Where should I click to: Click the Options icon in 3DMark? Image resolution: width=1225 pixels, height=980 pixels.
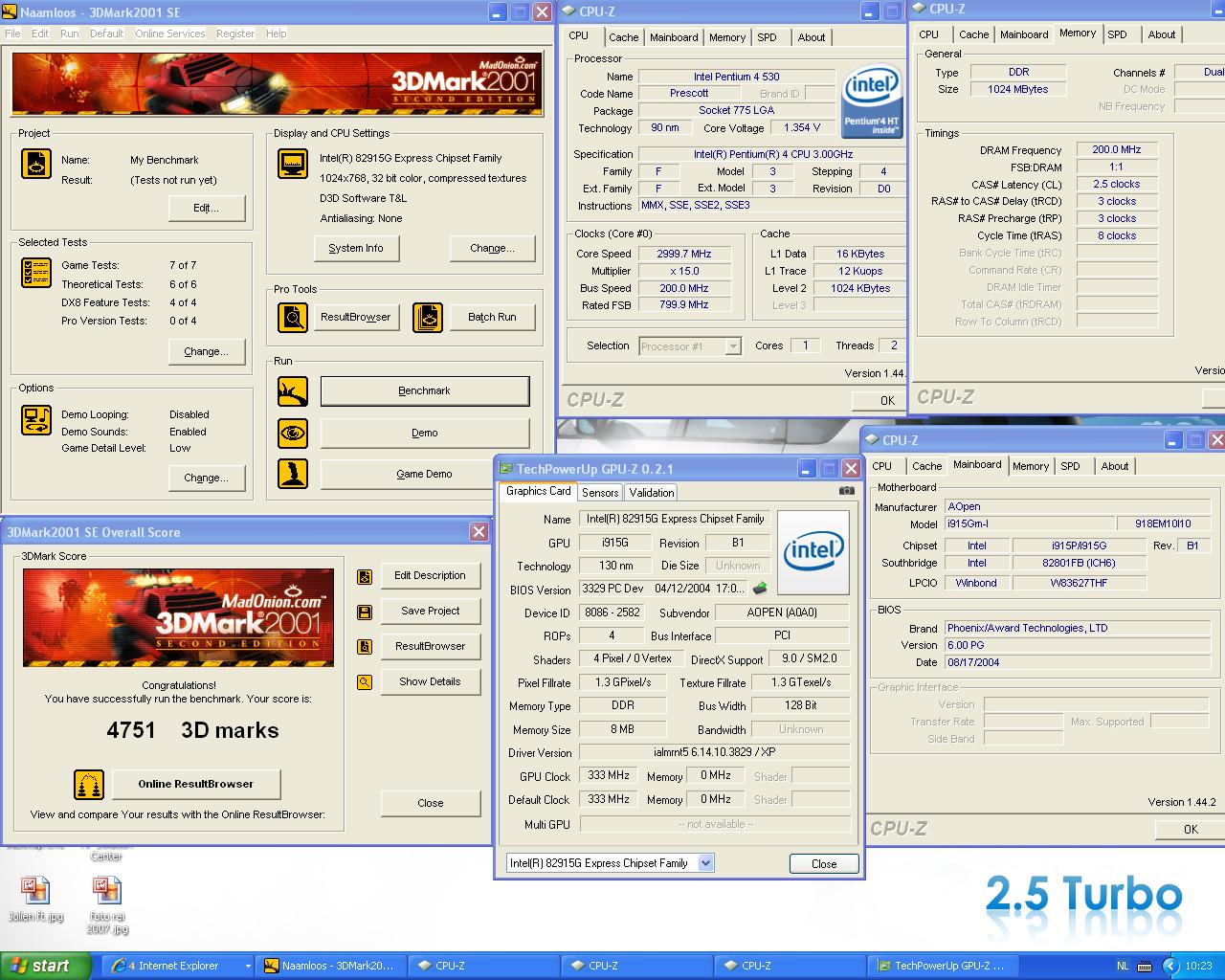pyautogui.click(x=36, y=419)
